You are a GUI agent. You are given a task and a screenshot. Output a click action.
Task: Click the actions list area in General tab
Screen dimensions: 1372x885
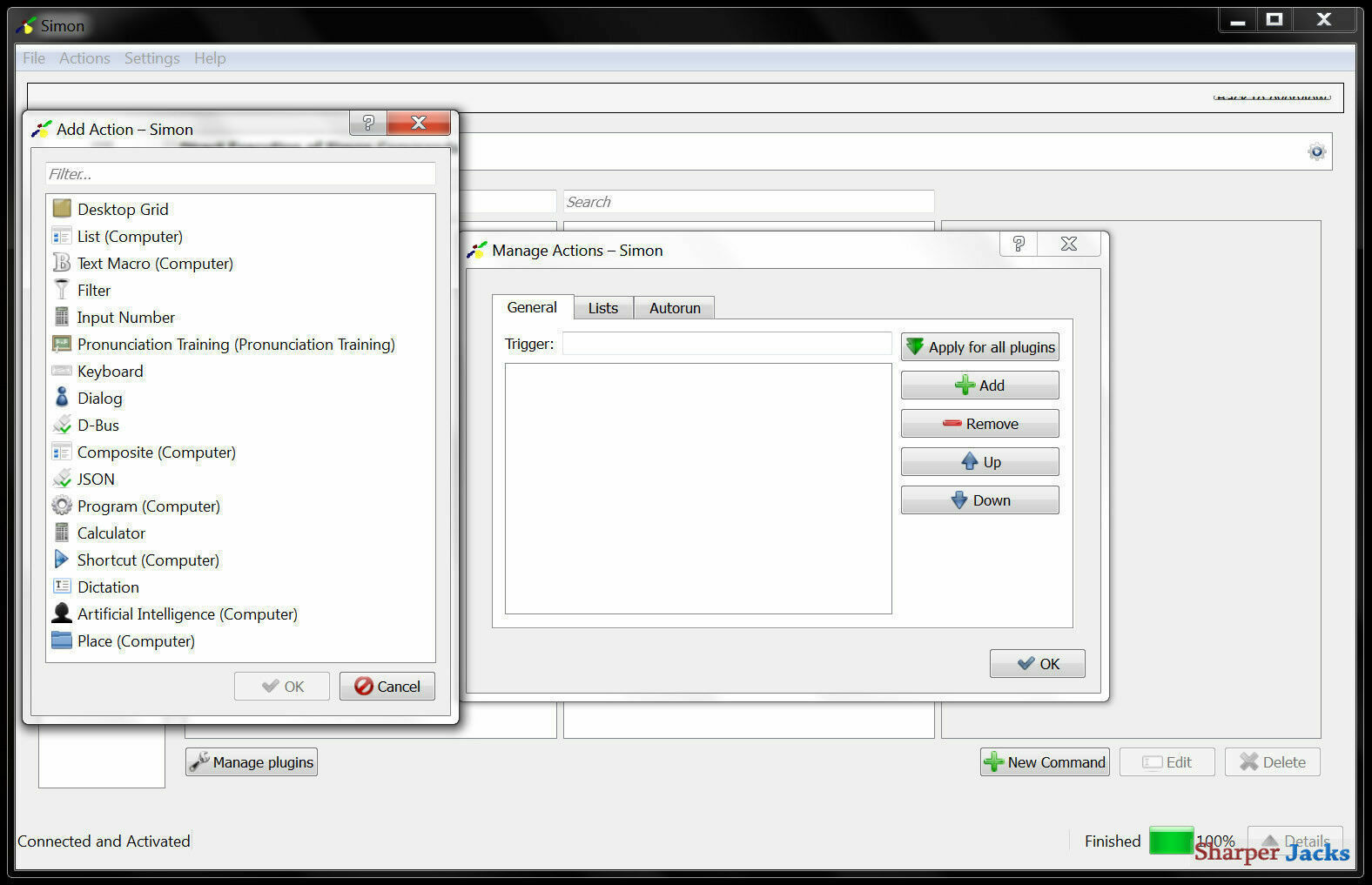point(698,489)
